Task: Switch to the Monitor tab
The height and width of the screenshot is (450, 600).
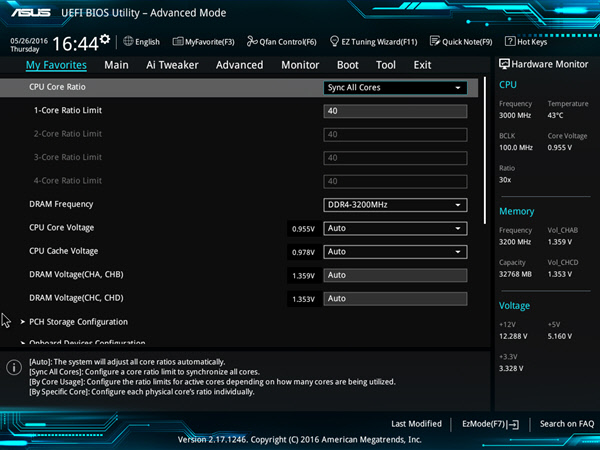Action: pos(300,65)
